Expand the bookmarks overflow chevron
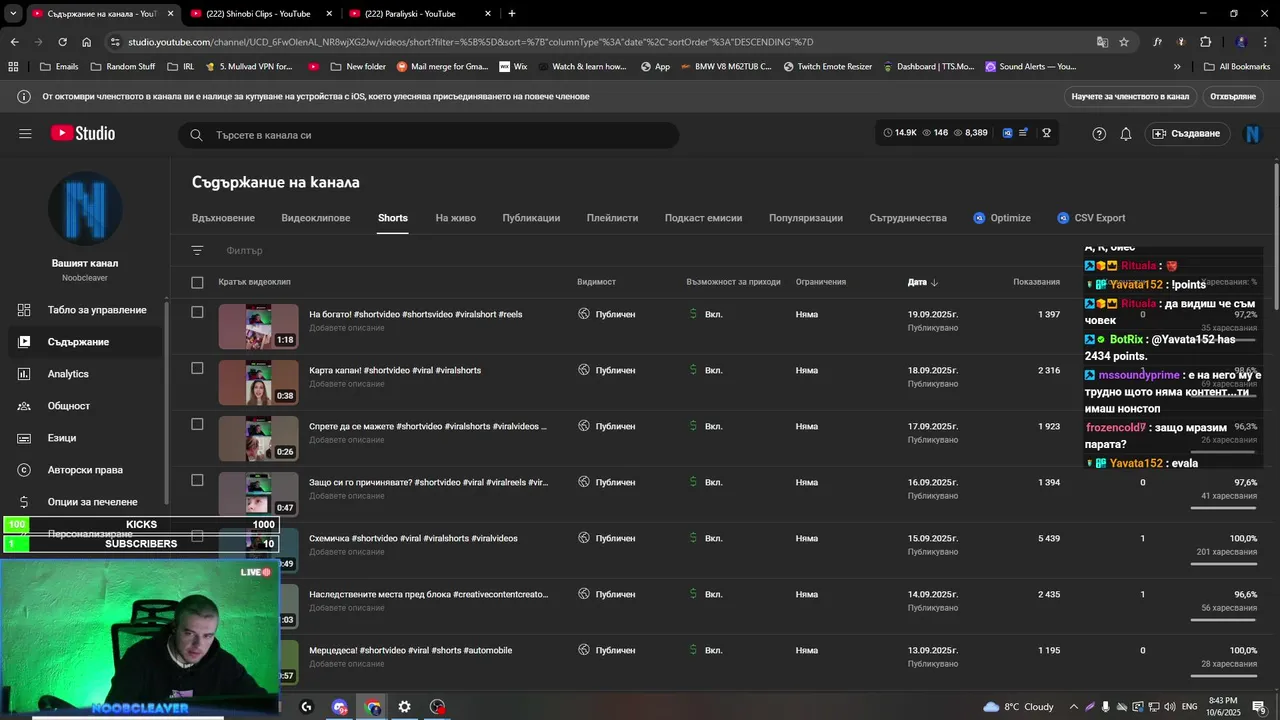Screen dimensions: 1280x720 (x=1177, y=67)
